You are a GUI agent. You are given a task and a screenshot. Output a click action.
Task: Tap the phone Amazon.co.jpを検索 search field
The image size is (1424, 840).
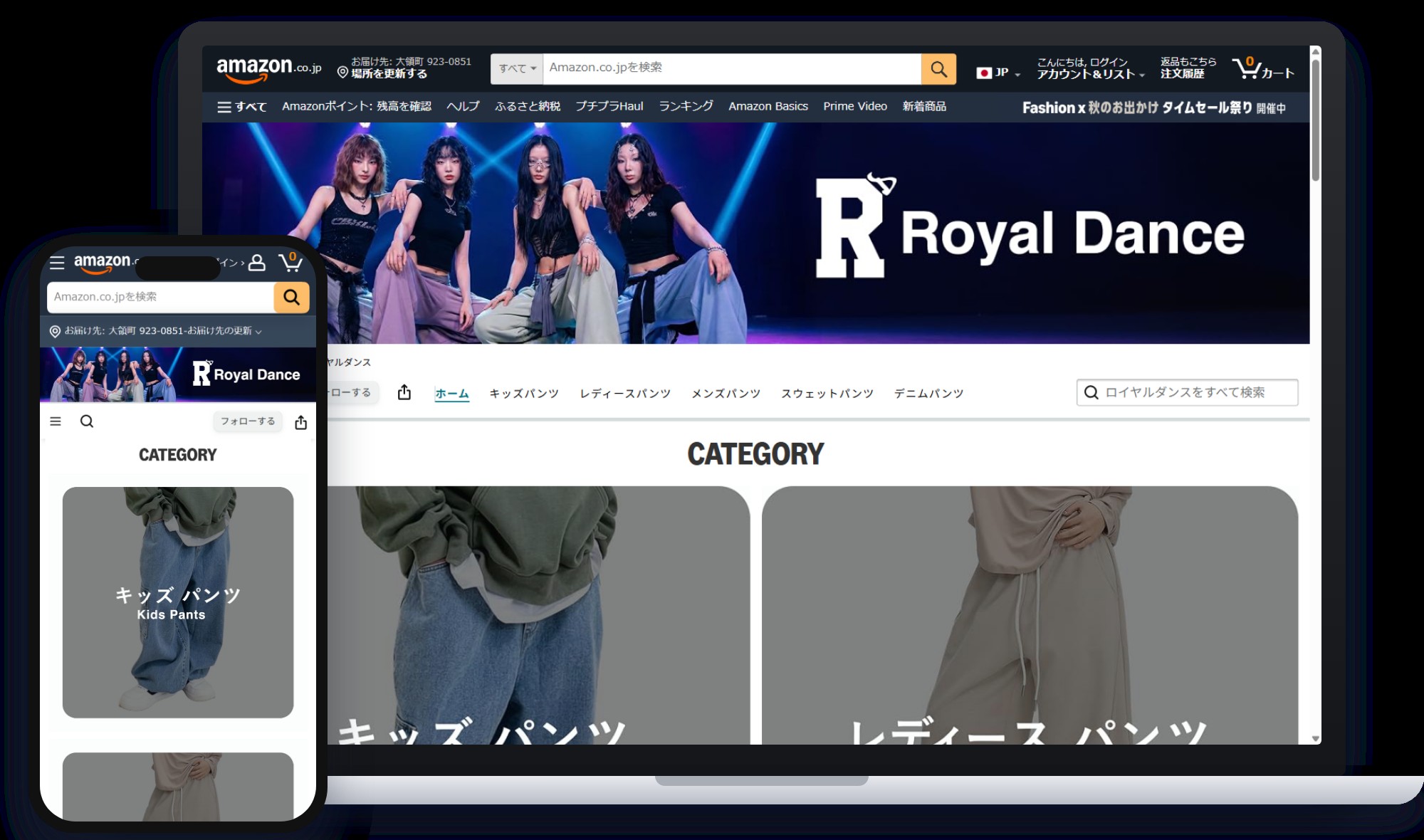click(x=161, y=297)
